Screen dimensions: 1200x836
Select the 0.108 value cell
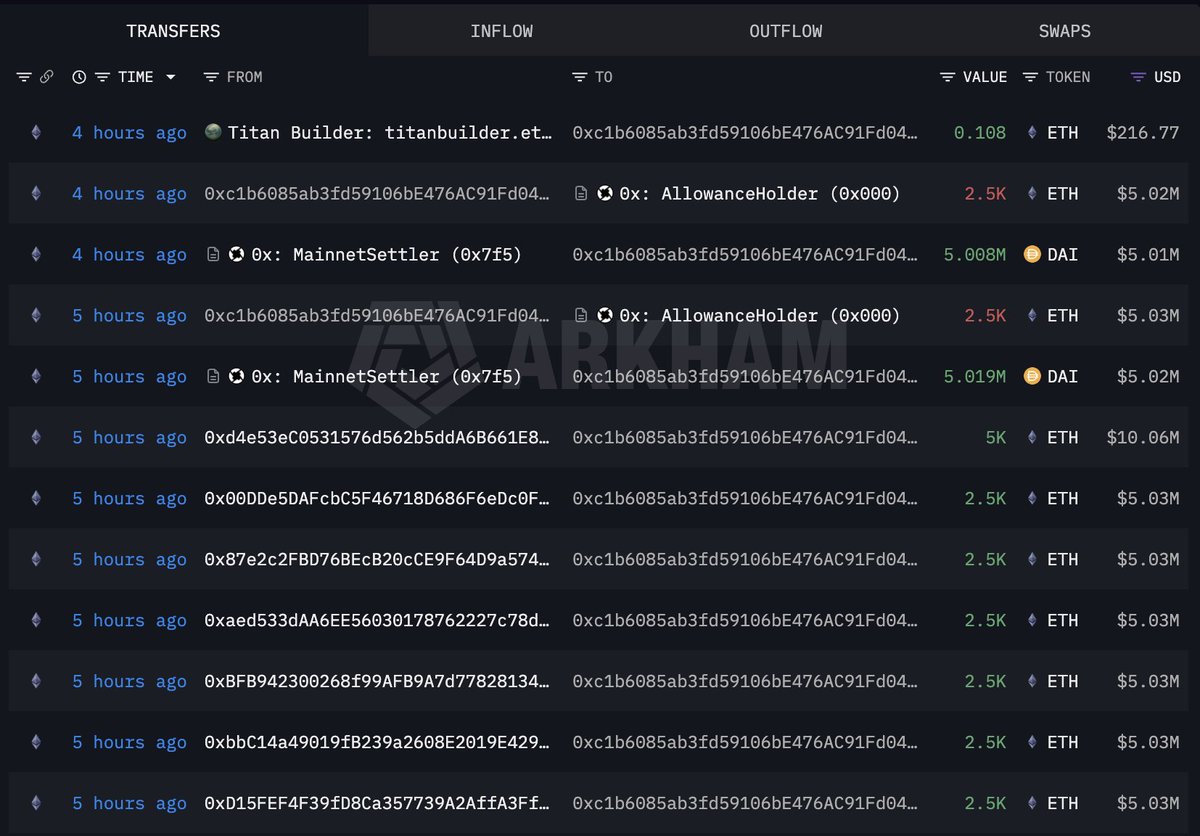tap(980, 133)
